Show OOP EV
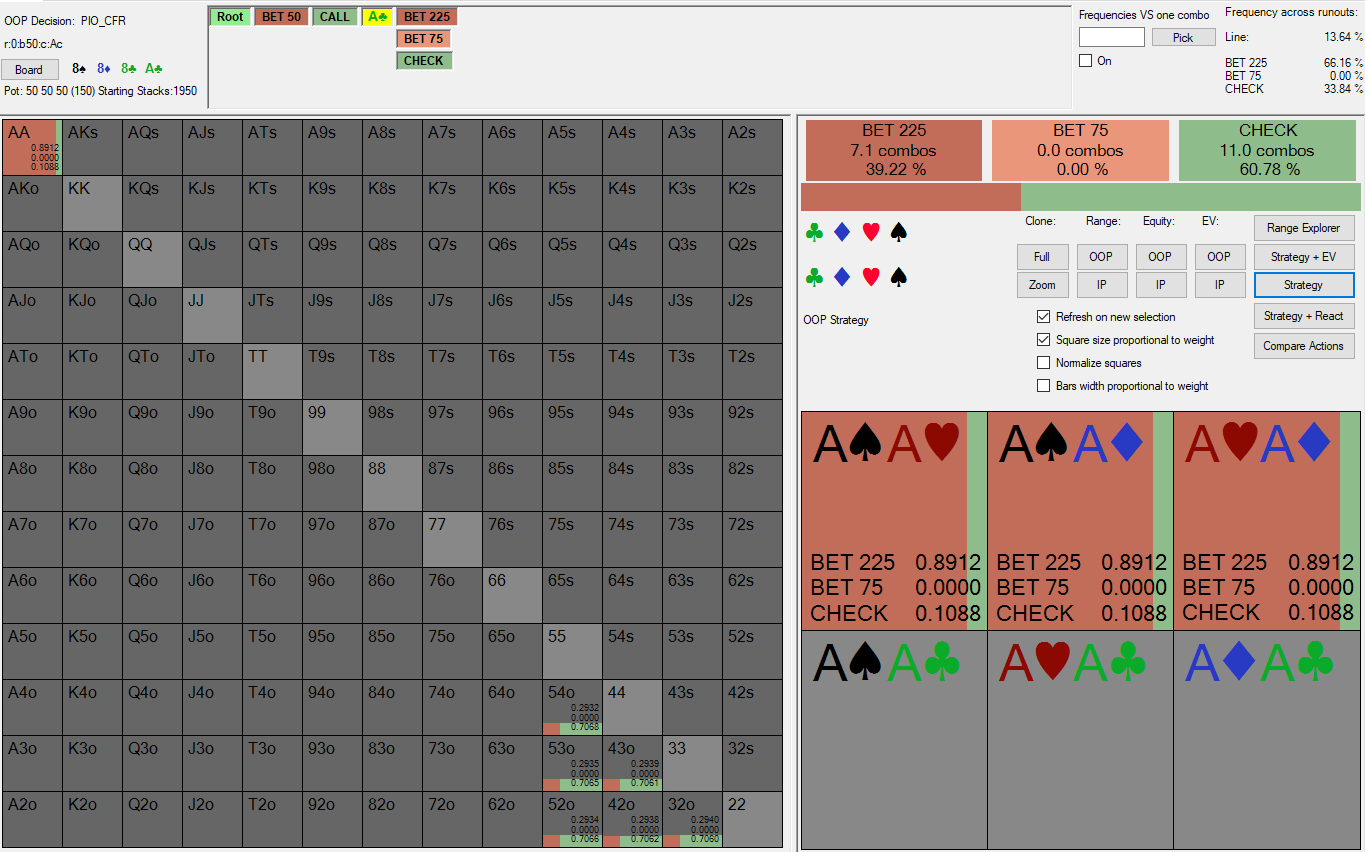 1219,257
